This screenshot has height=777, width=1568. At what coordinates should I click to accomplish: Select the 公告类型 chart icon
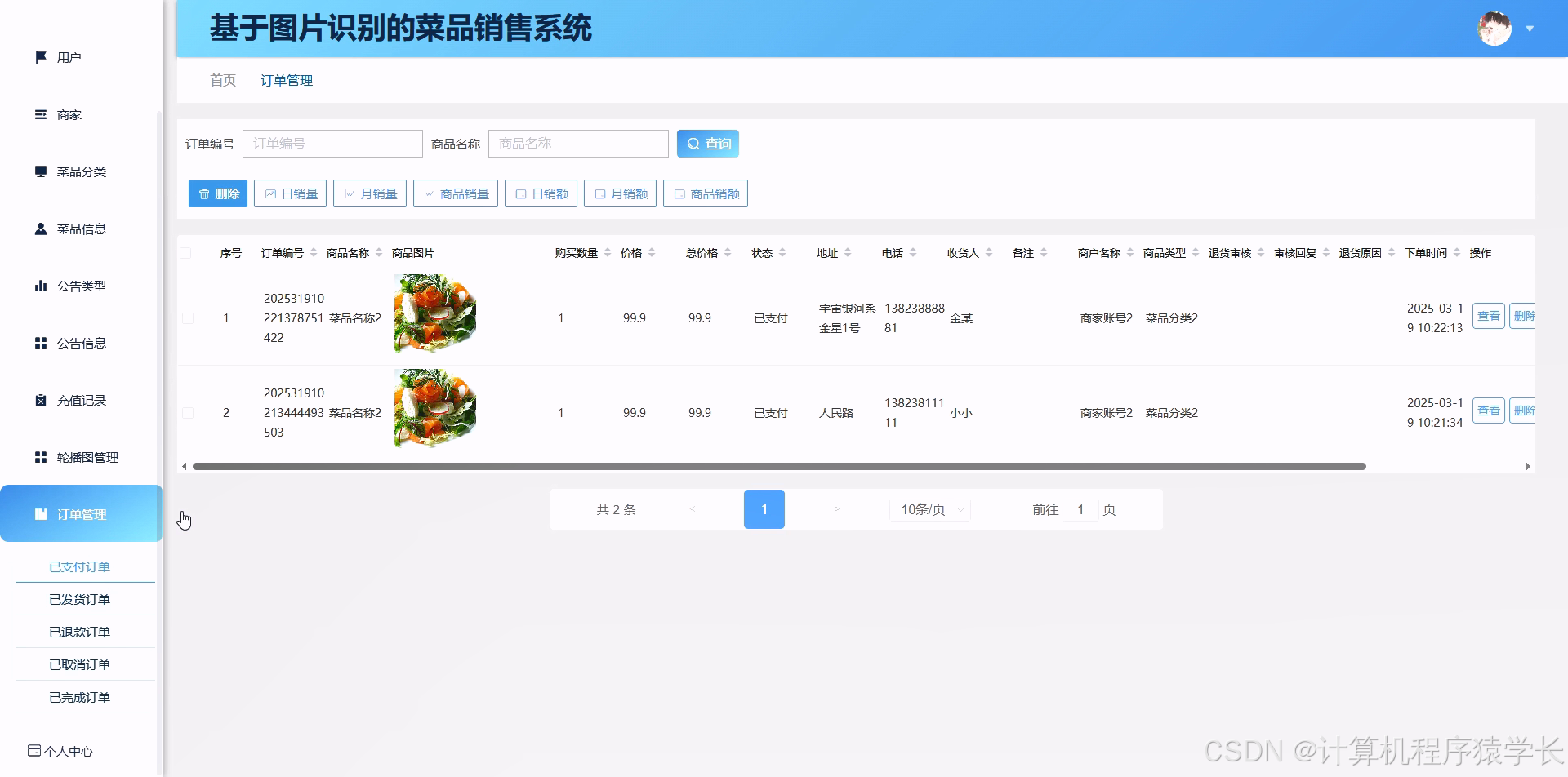pyautogui.click(x=40, y=286)
